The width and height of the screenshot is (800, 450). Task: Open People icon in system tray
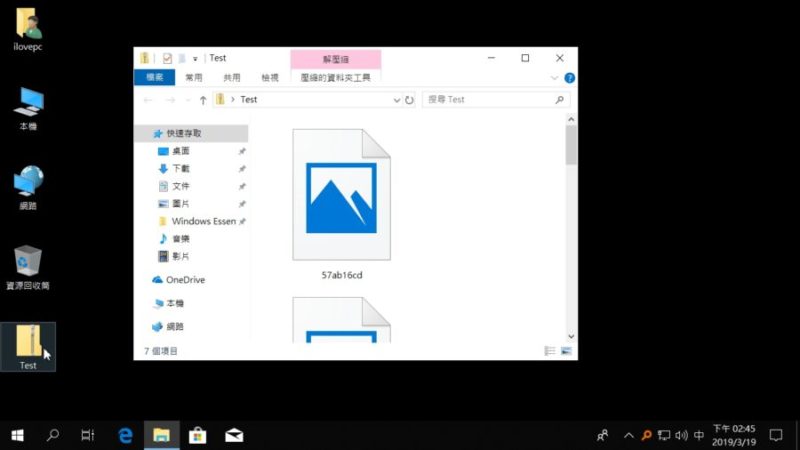pyautogui.click(x=603, y=435)
